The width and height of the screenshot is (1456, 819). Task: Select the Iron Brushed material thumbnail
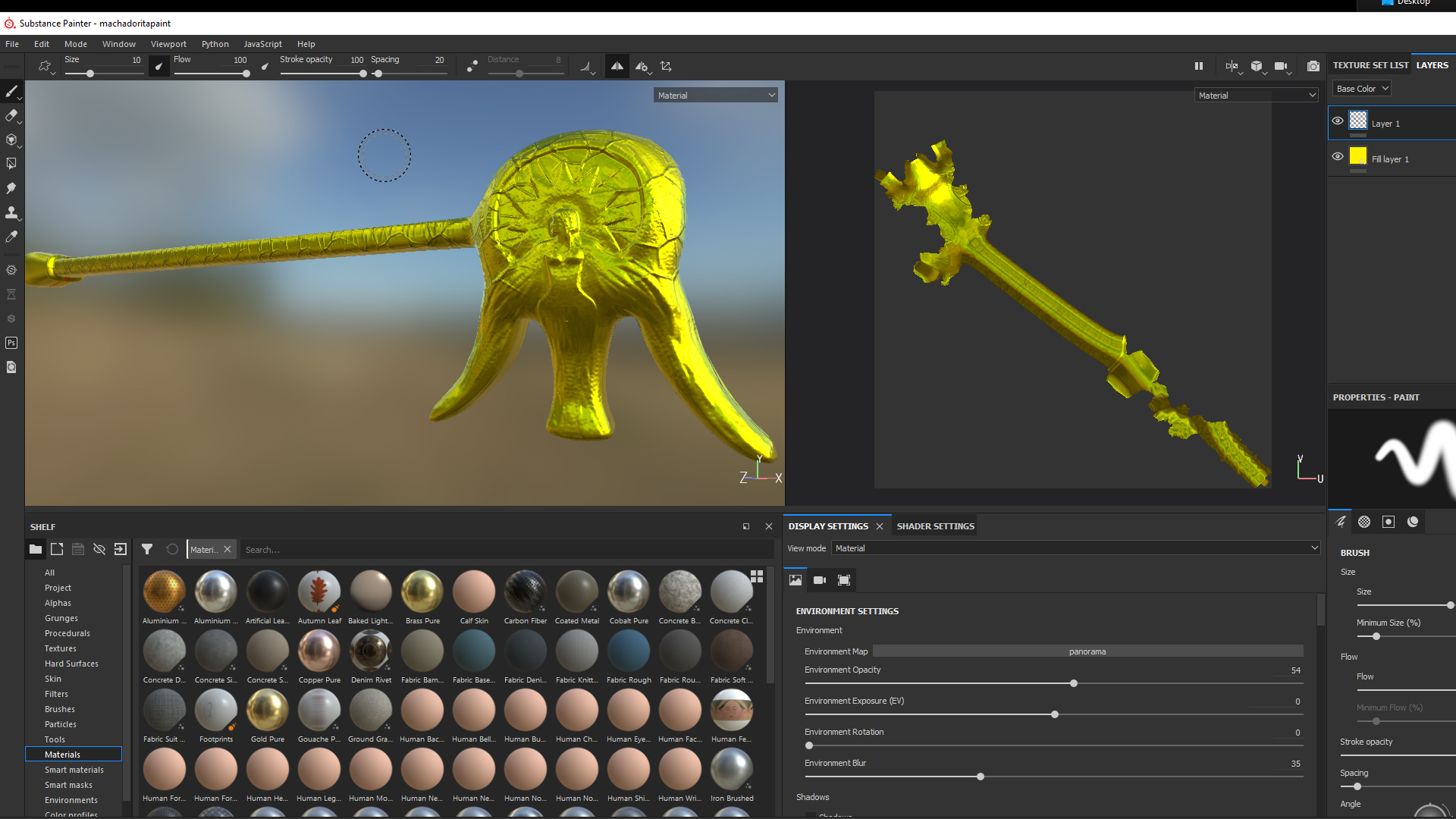[x=732, y=769]
